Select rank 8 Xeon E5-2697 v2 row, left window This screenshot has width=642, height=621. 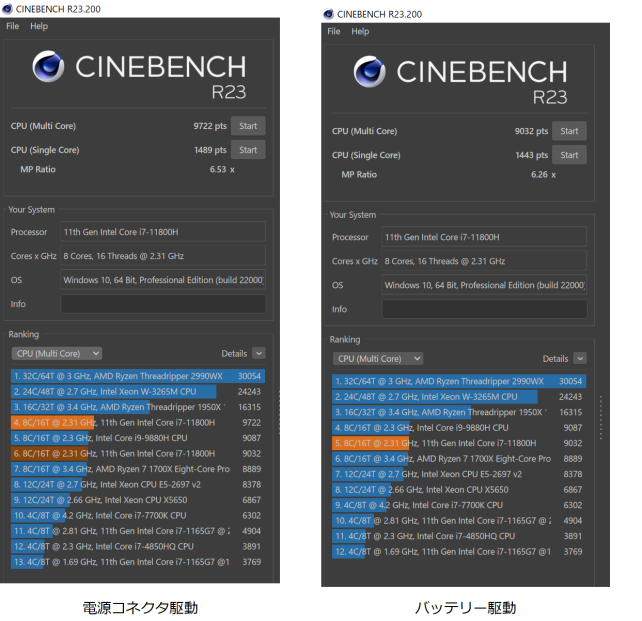pyautogui.click(x=138, y=485)
